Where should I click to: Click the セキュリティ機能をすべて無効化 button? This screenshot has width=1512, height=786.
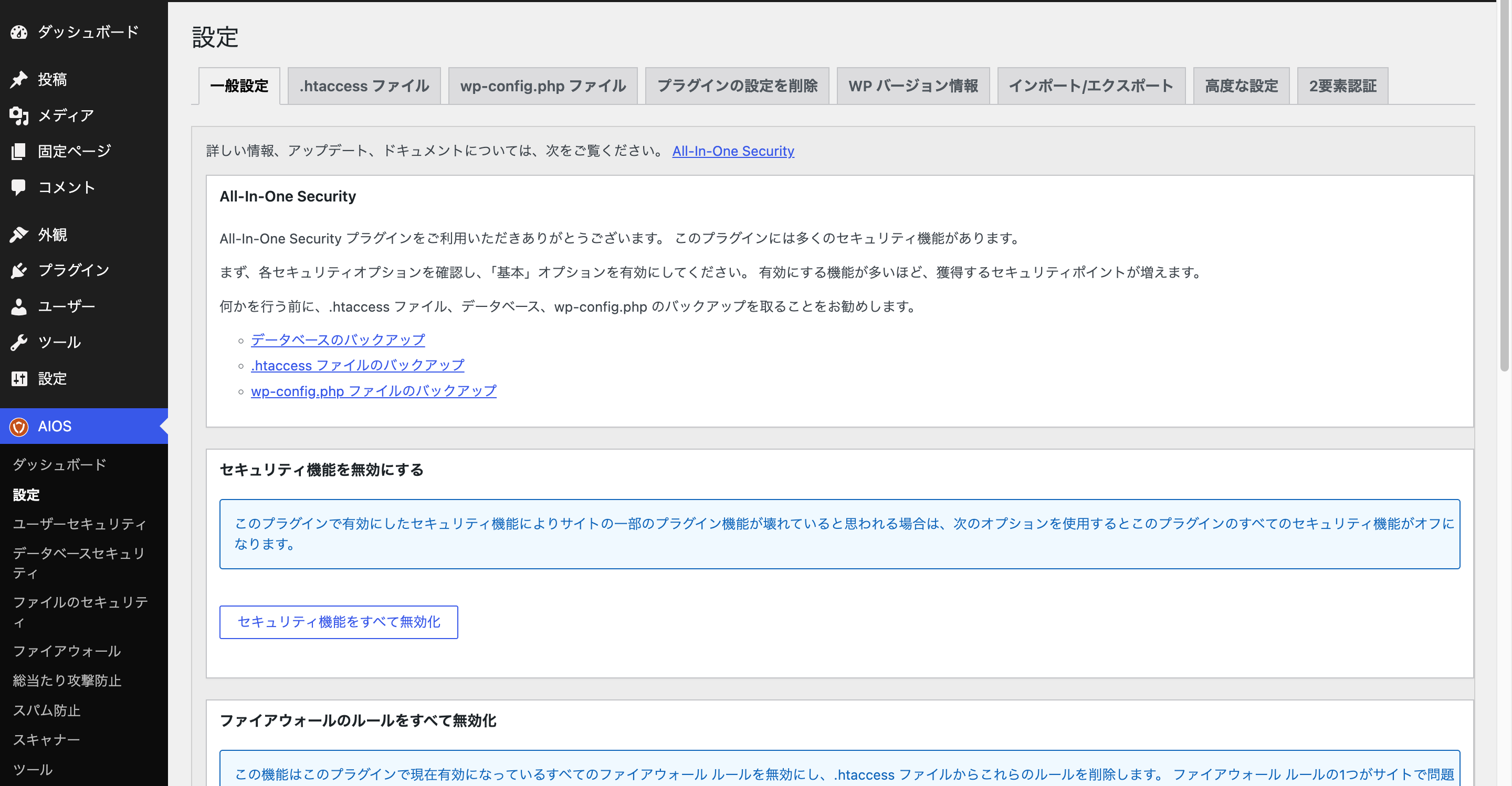point(339,622)
